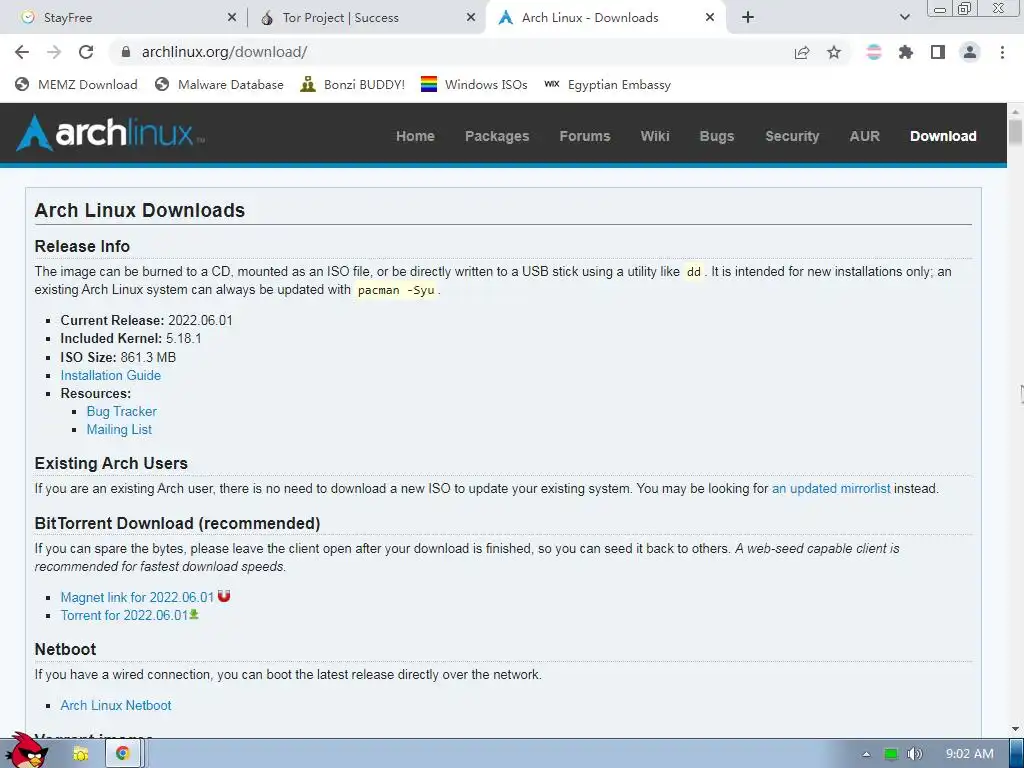The height and width of the screenshot is (768, 1024).
Task: Click the page vertical scrollbar thumb
Action: pos(1015,133)
